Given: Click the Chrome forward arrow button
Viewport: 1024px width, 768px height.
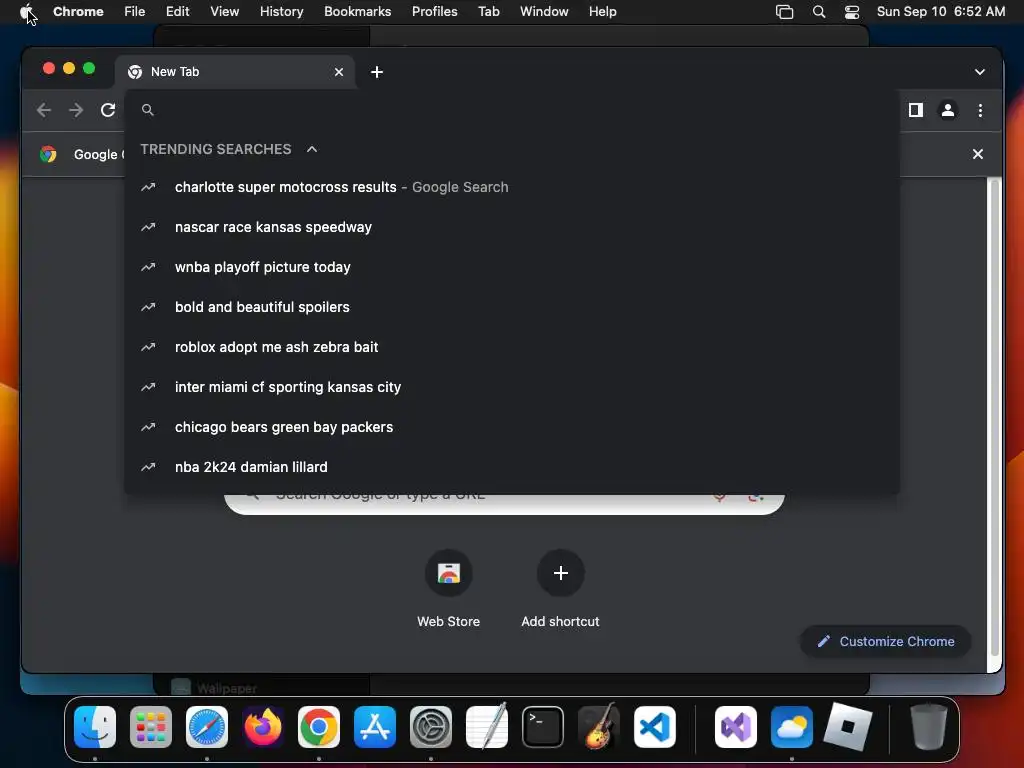Looking at the screenshot, I should click(x=76, y=110).
